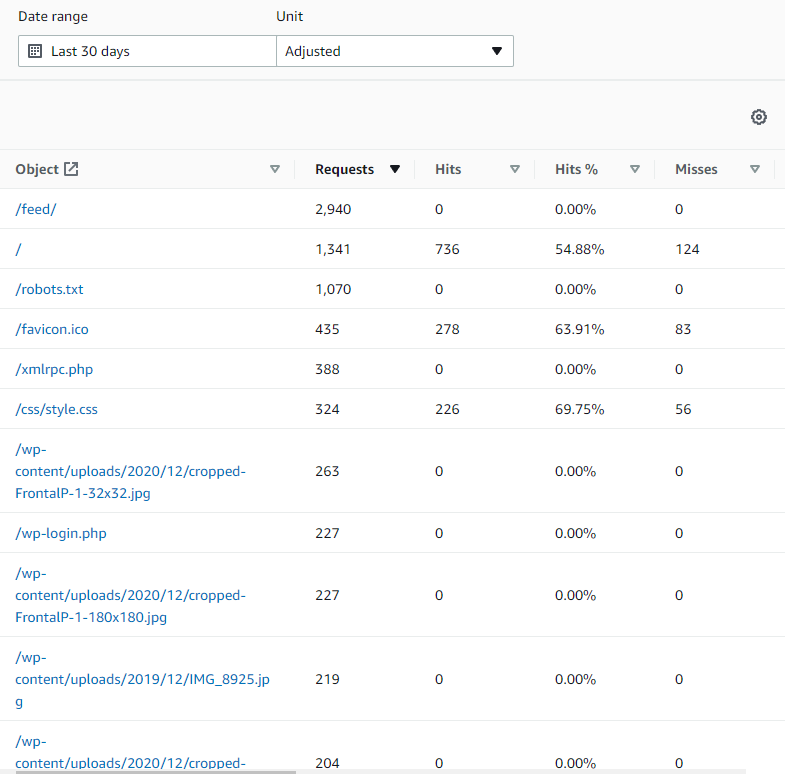Toggle Requests column sort arrow
This screenshot has height=774, width=785.
tap(395, 169)
